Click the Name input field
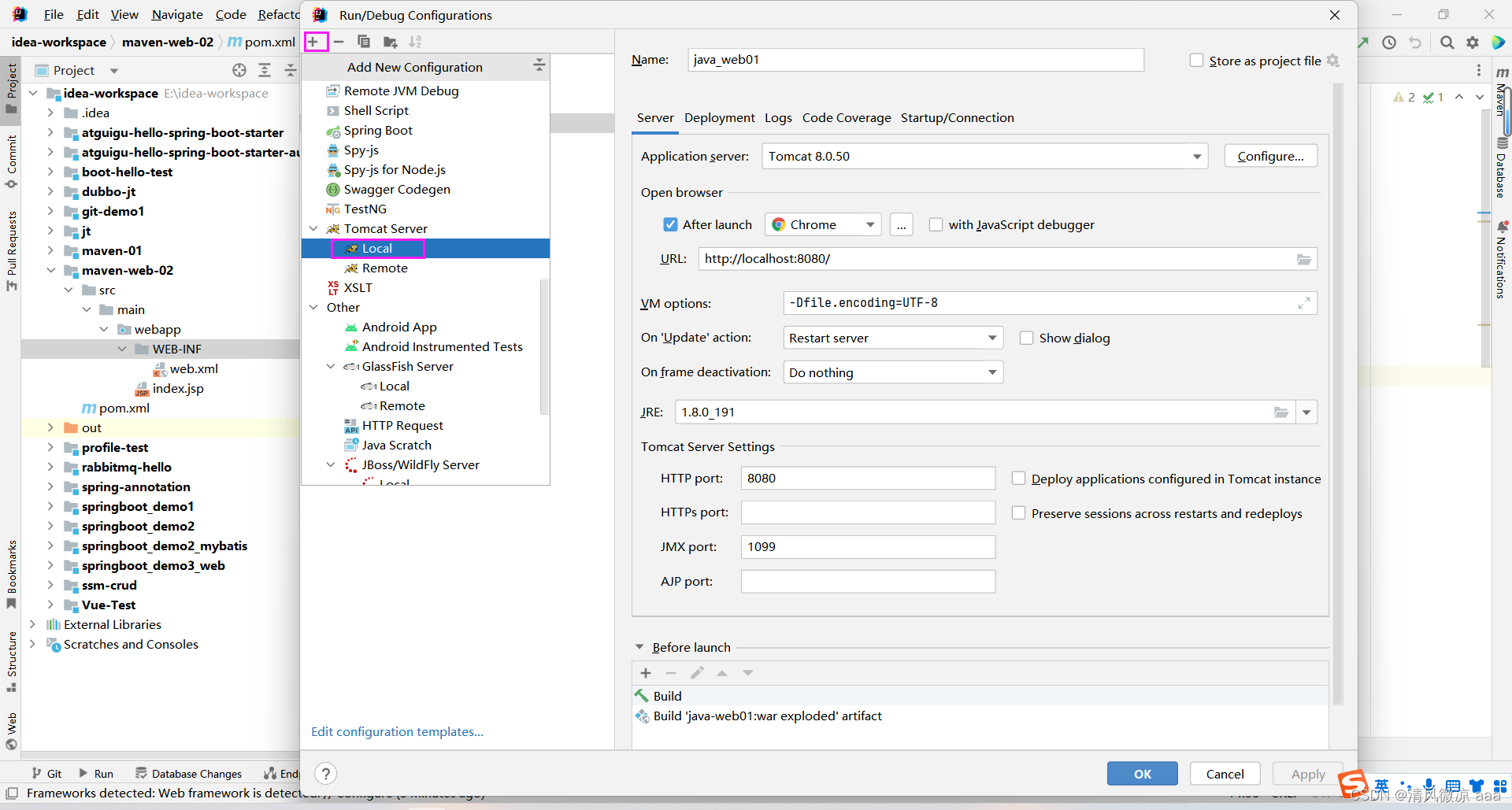Screen dimensions: 1512x810 coord(916,60)
